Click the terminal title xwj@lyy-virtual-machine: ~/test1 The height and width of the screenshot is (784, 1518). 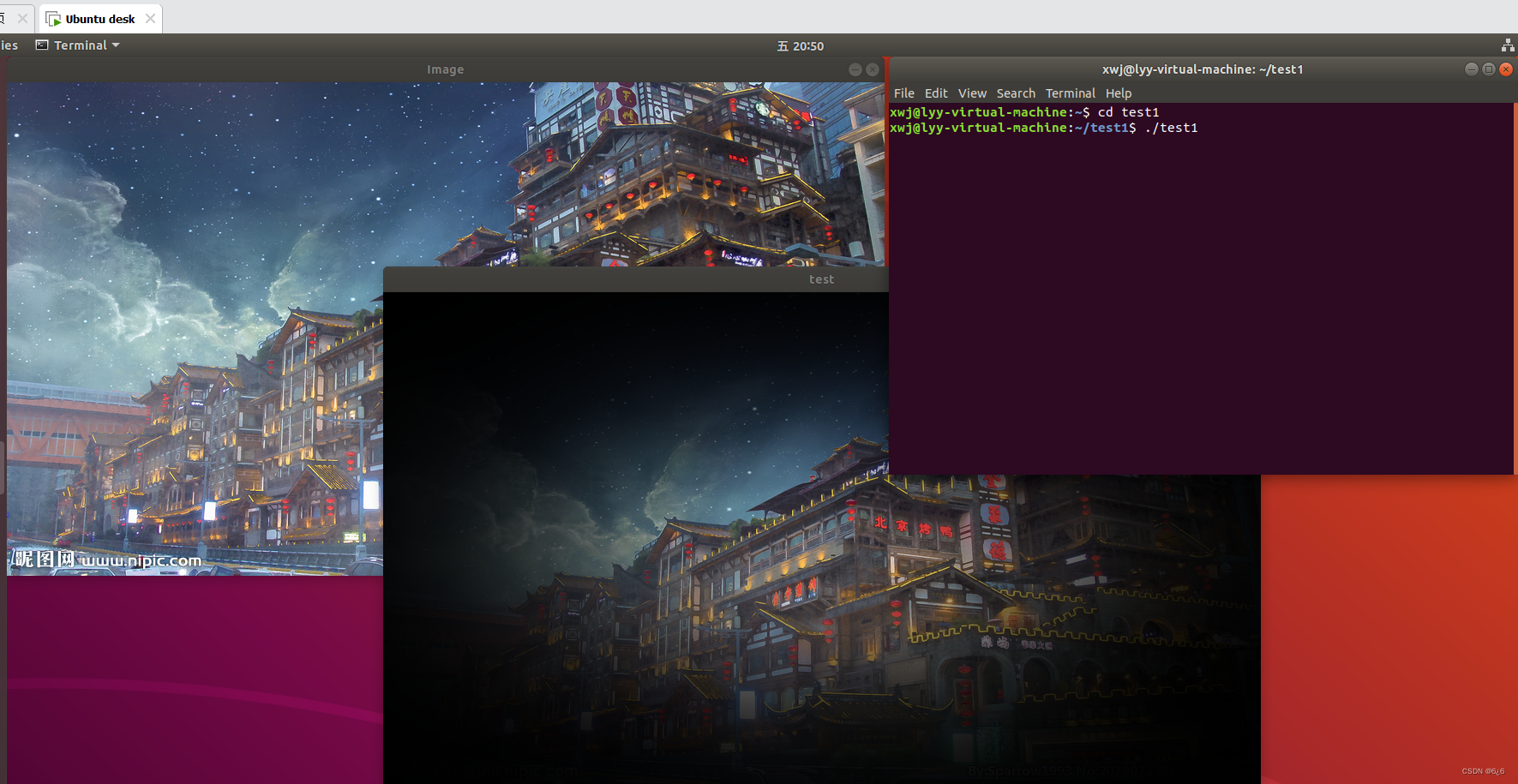pyautogui.click(x=1203, y=69)
